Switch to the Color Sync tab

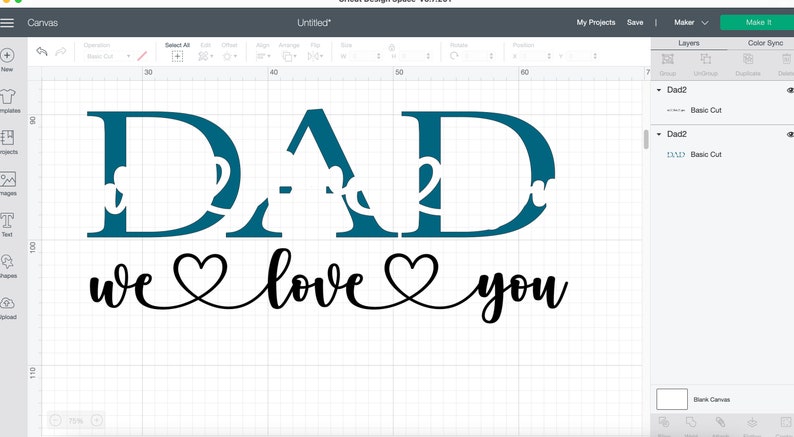765,43
